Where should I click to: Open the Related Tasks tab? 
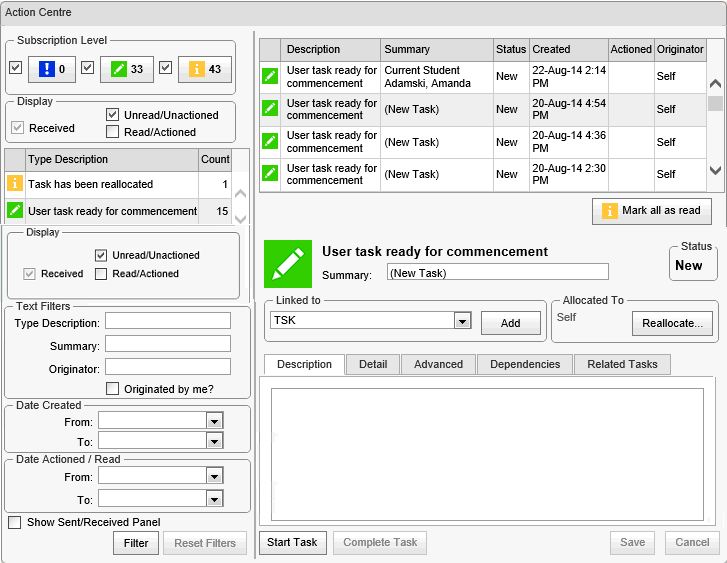coord(622,364)
